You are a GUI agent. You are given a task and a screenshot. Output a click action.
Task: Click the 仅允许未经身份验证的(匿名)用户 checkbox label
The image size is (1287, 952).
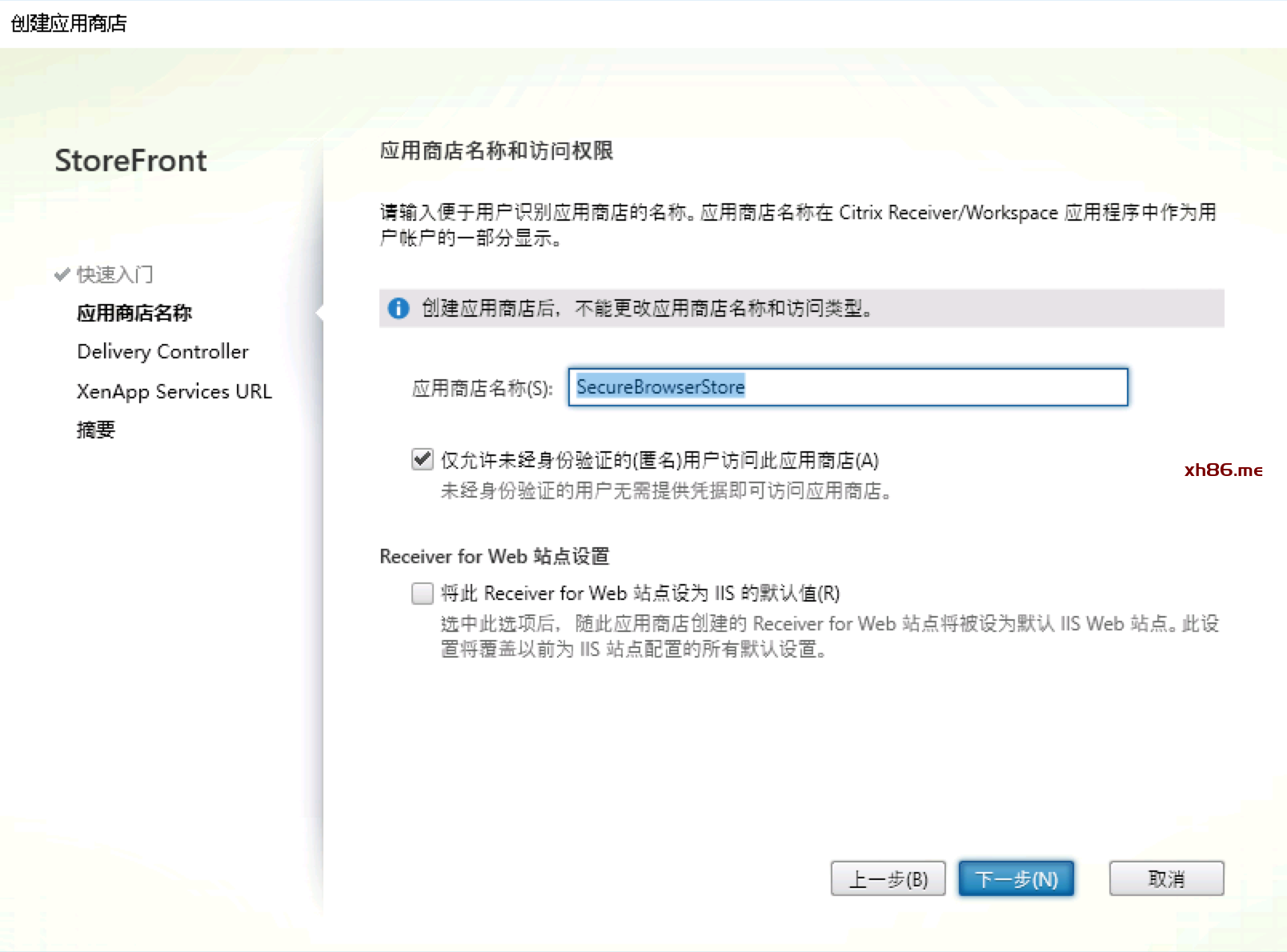click(659, 460)
